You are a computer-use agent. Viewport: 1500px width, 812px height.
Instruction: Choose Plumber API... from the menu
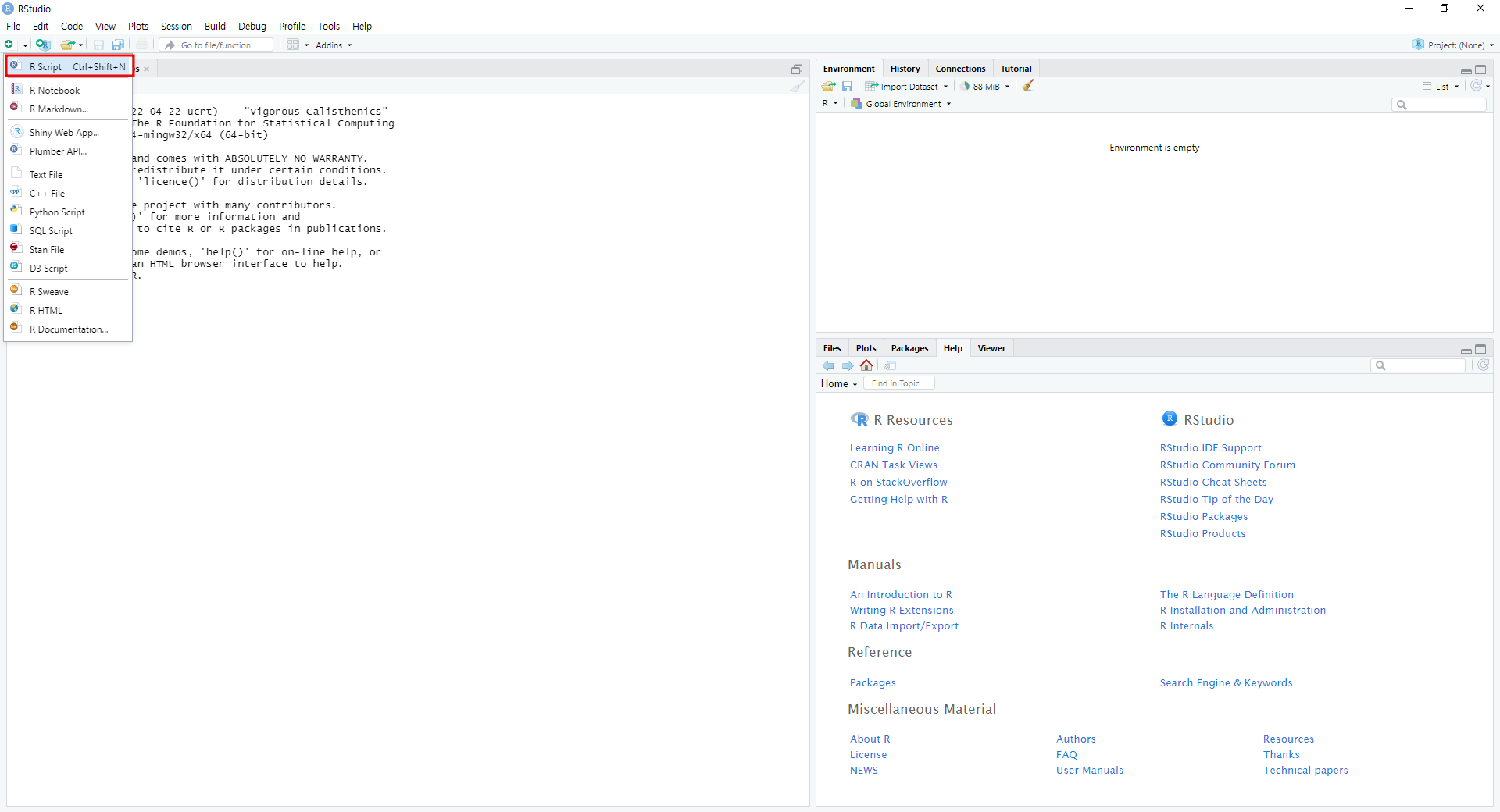[69, 151]
